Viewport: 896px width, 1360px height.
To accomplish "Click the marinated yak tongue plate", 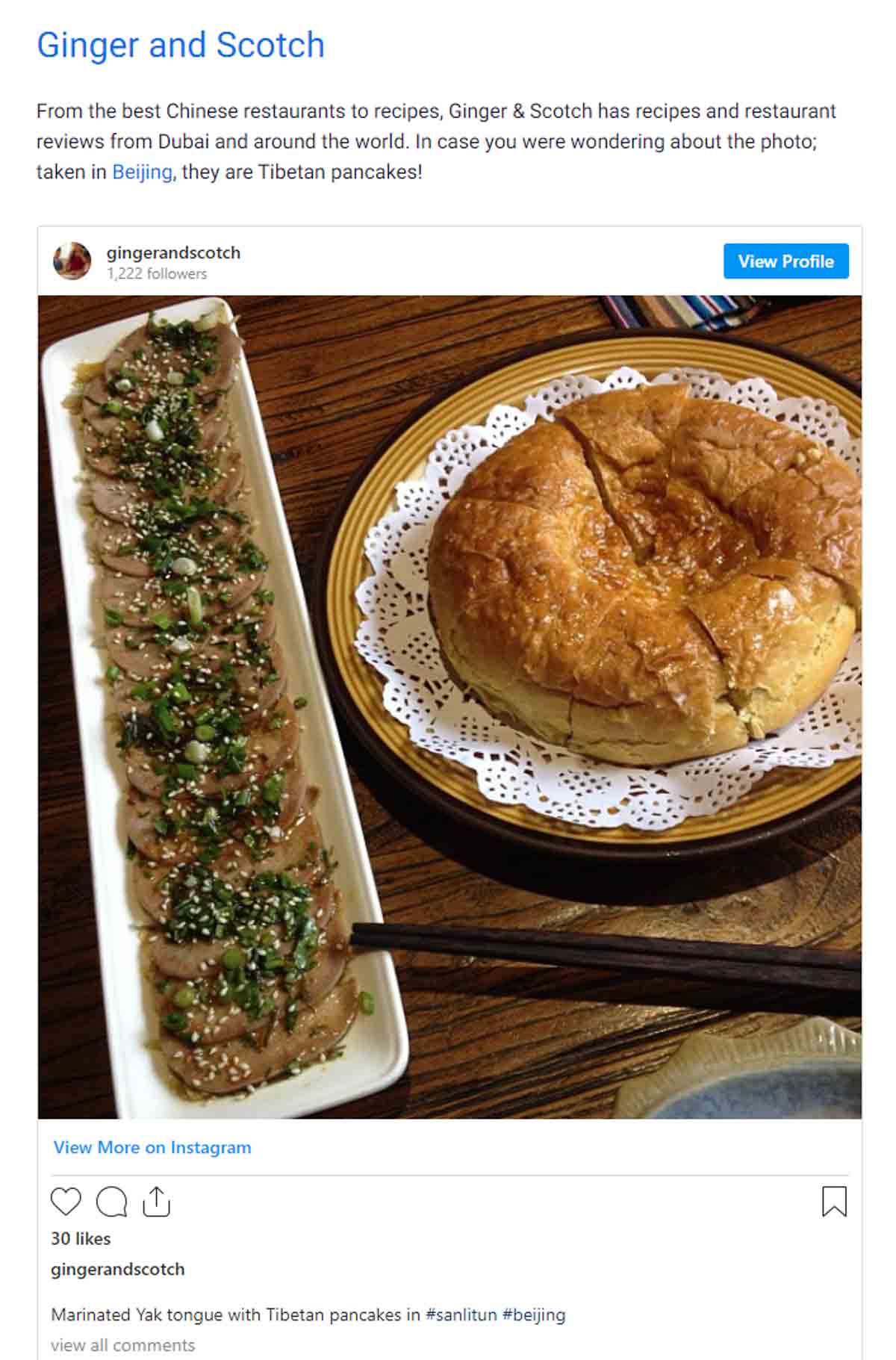I will coord(224,706).
